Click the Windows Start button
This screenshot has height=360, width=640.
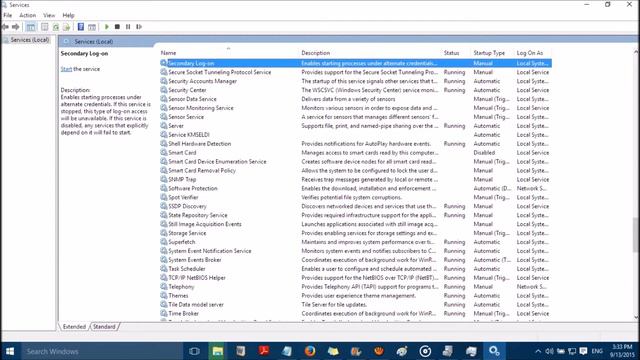(10, 351)
